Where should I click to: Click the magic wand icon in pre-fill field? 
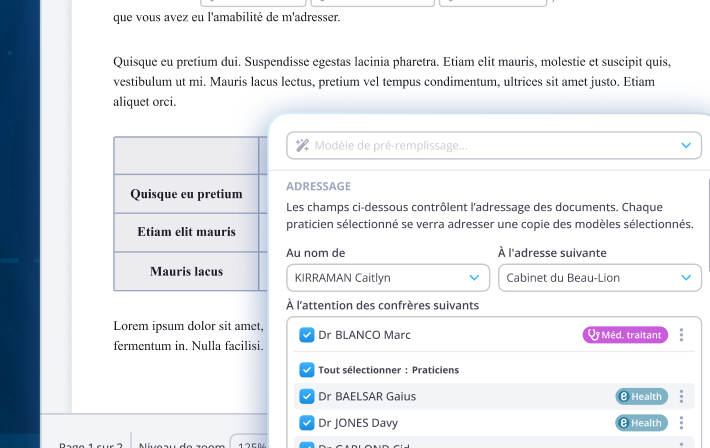pos(302,145)
